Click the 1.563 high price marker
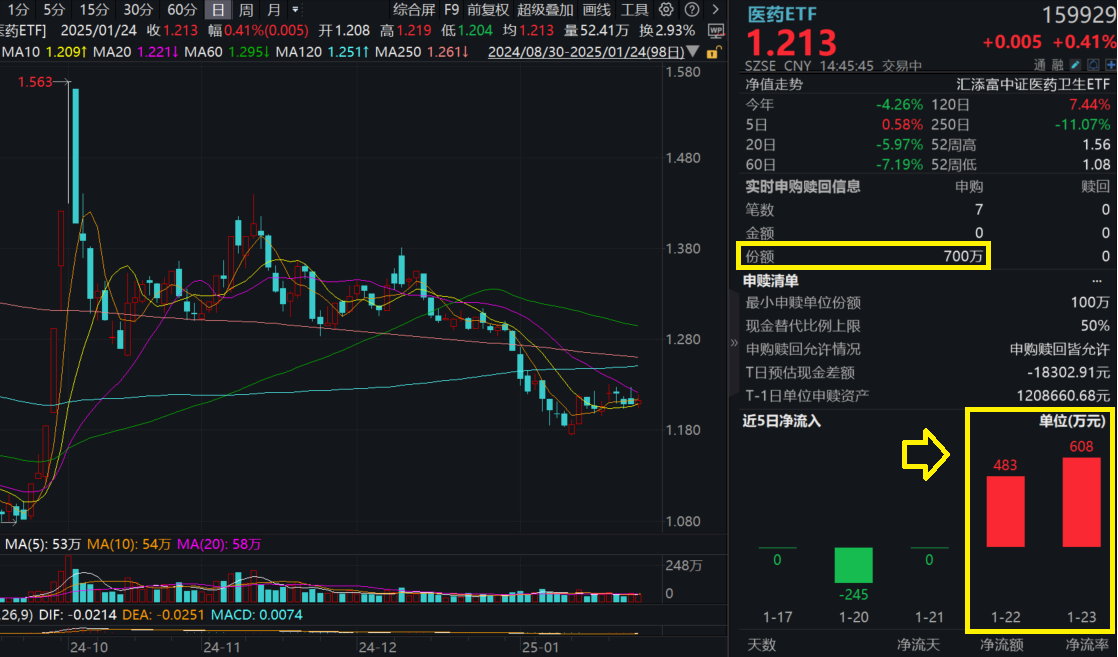The image size is (1118, 657). coord(35,82)
